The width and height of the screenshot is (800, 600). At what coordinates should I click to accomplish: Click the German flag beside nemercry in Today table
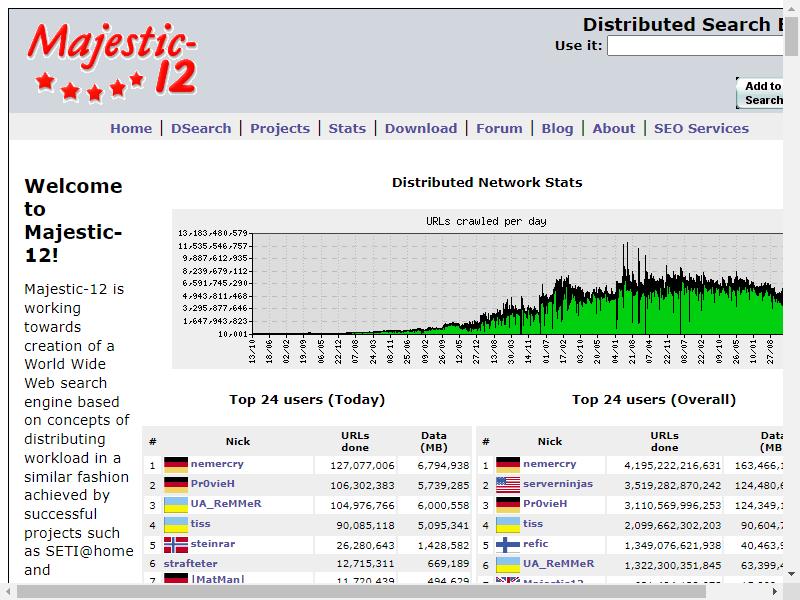(x=176, y=465)
